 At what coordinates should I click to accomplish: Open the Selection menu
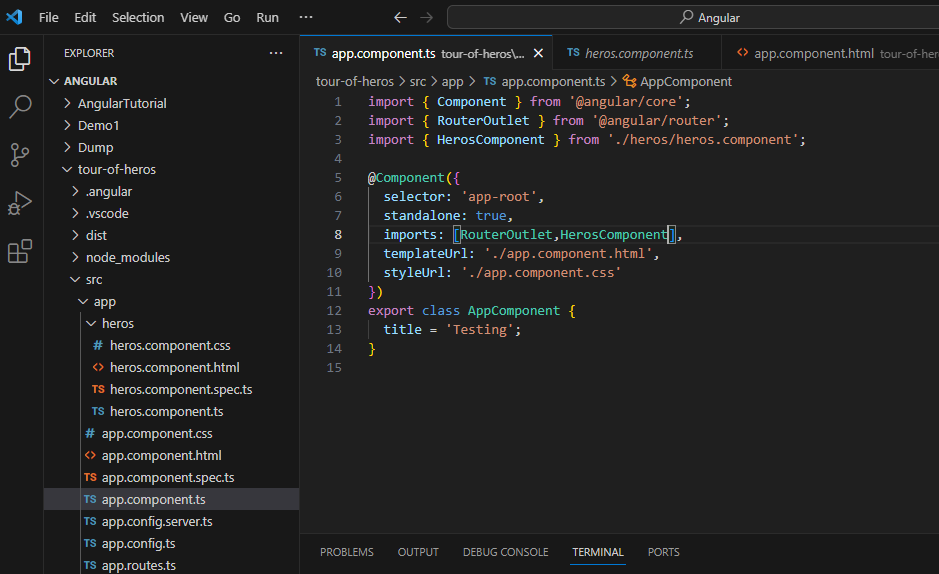[138, 17]
